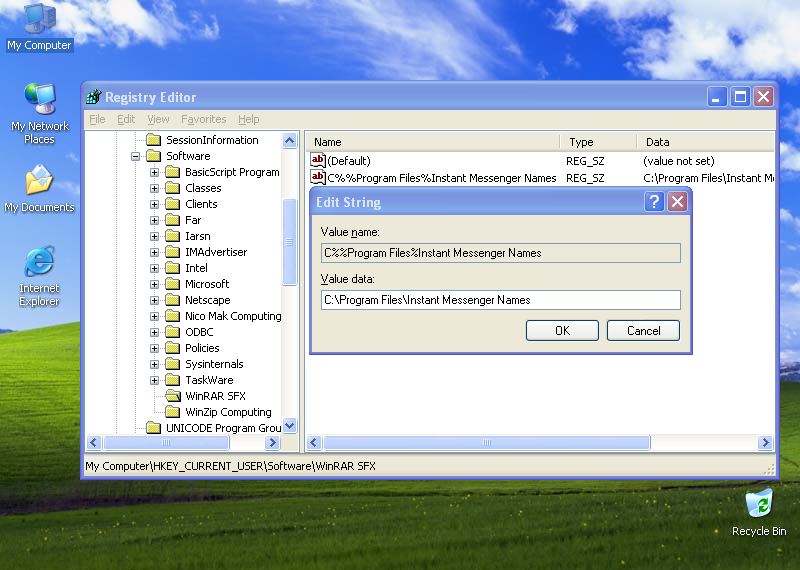Click the Microsoft folder icon
Image resolution: width=800 pixels, height=570 pixels.
pos(172,284)
